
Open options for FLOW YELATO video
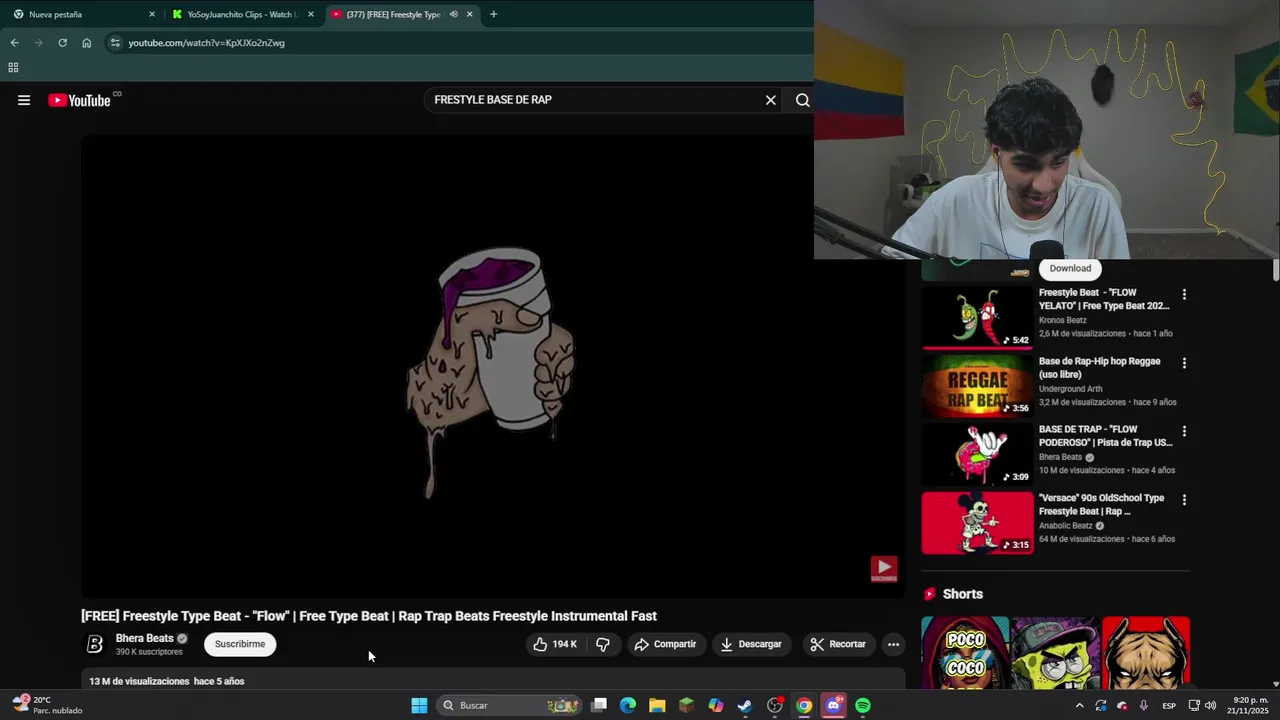point(1184,295)
